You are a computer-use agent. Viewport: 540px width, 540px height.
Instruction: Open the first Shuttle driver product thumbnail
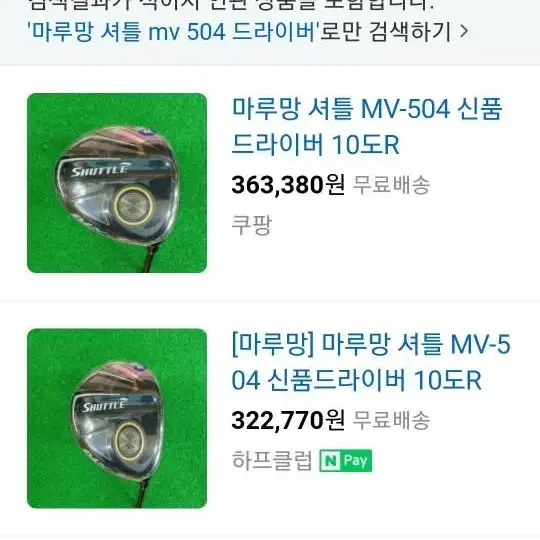117,183
